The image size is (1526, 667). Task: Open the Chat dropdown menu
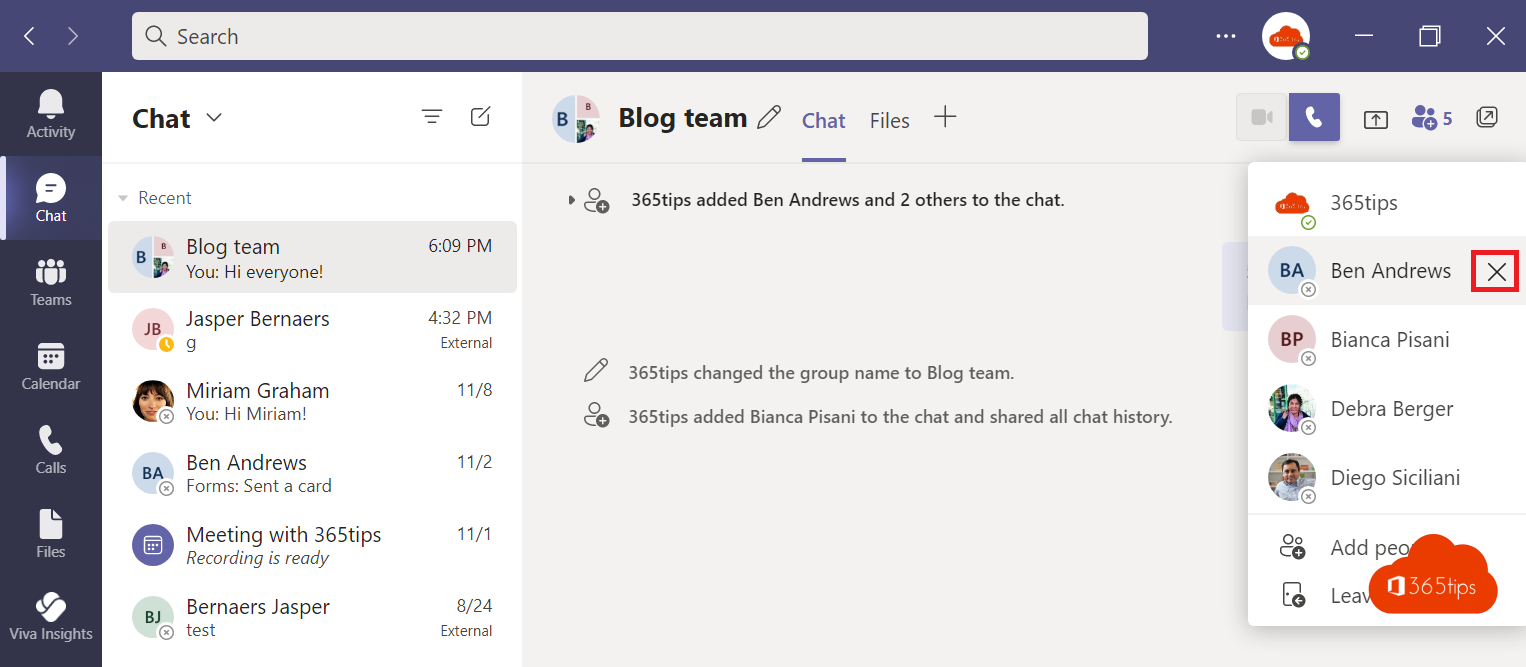point(213,118)
